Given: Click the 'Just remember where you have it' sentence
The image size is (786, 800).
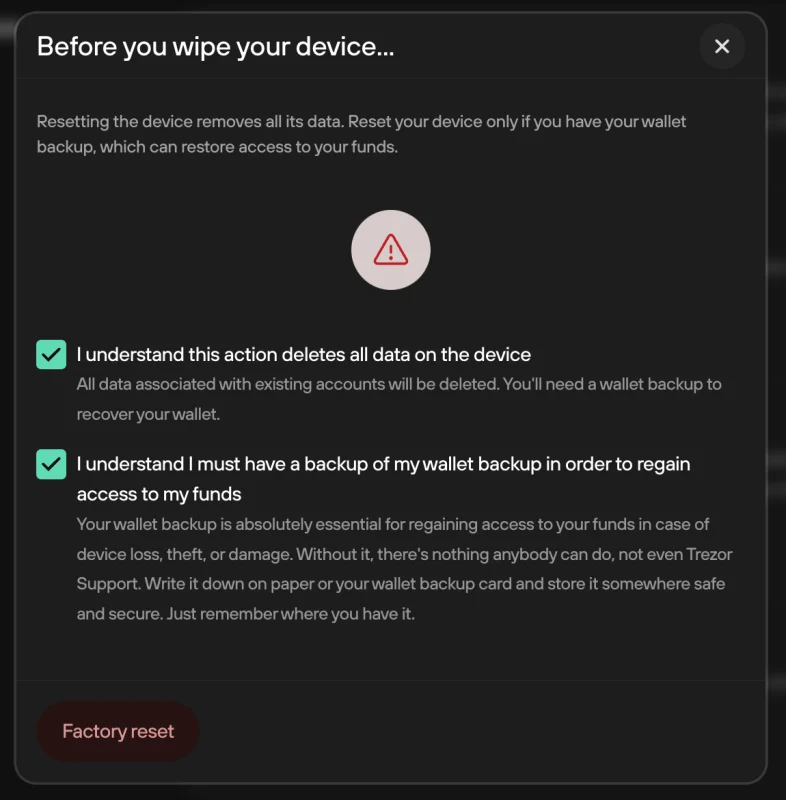Looking at the screenshot, I should click(x=291, y=614).
